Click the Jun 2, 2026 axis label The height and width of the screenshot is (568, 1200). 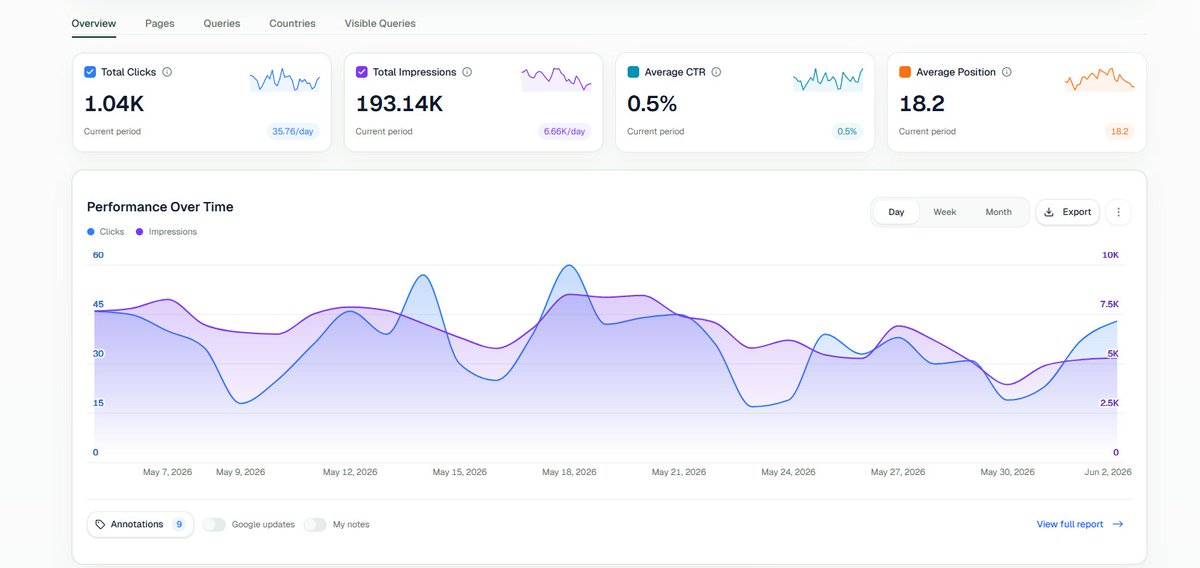(x=1107, y=472)
